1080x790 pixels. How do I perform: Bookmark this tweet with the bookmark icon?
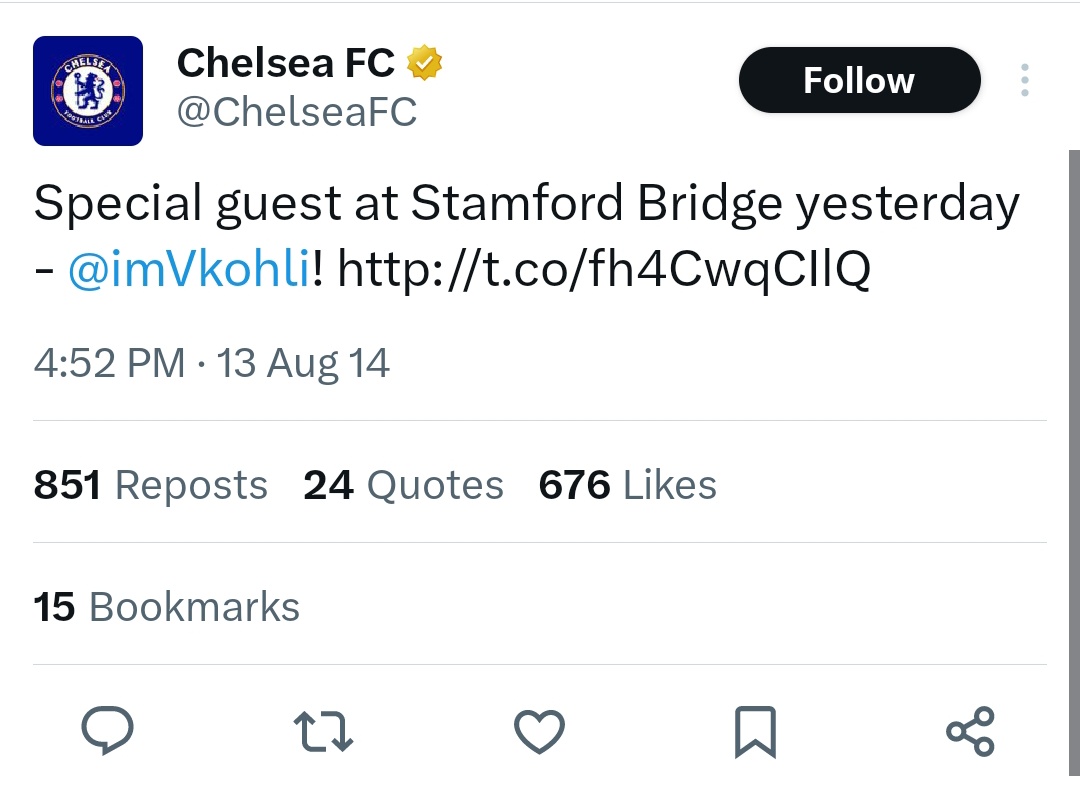754,732
